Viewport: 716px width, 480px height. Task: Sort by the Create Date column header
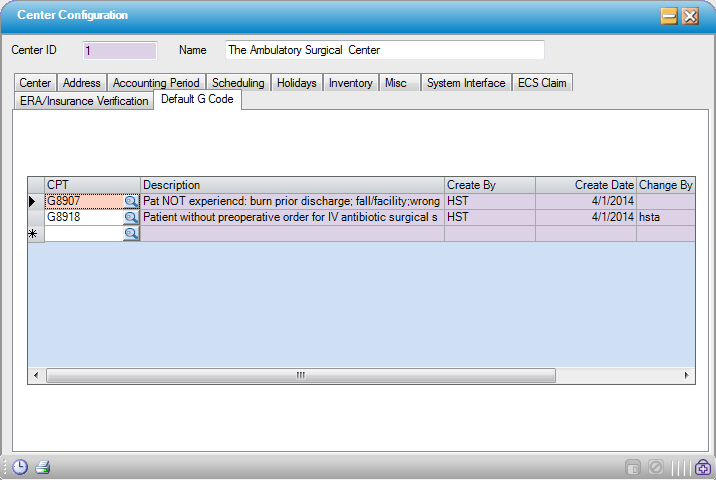click(x=586, y=185)
